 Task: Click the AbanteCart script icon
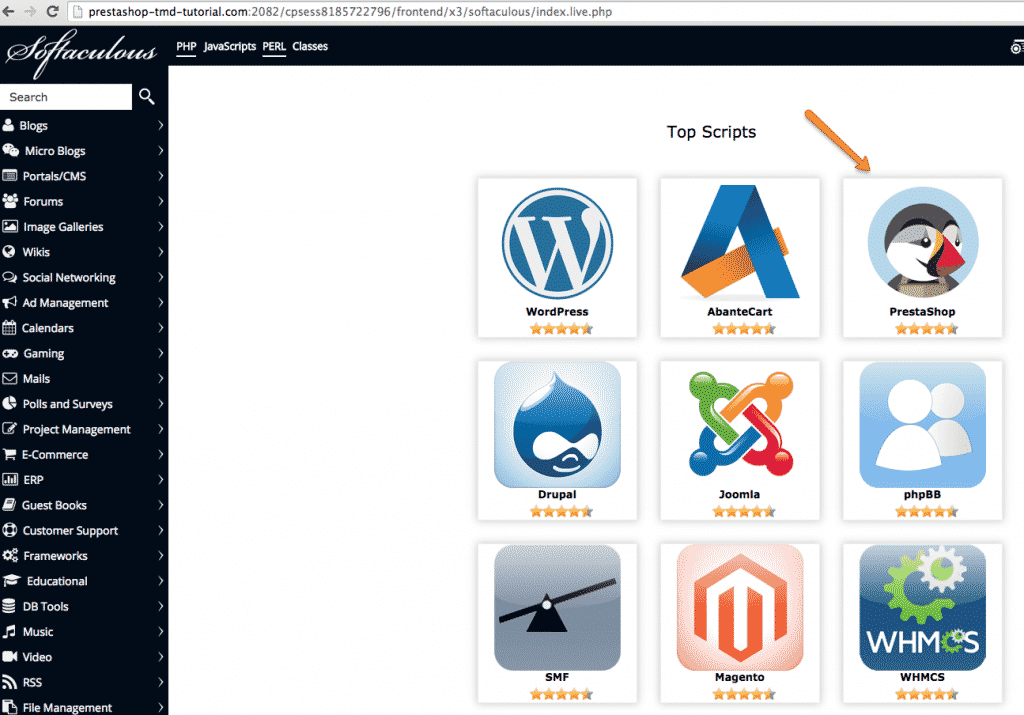coord(739,243)
